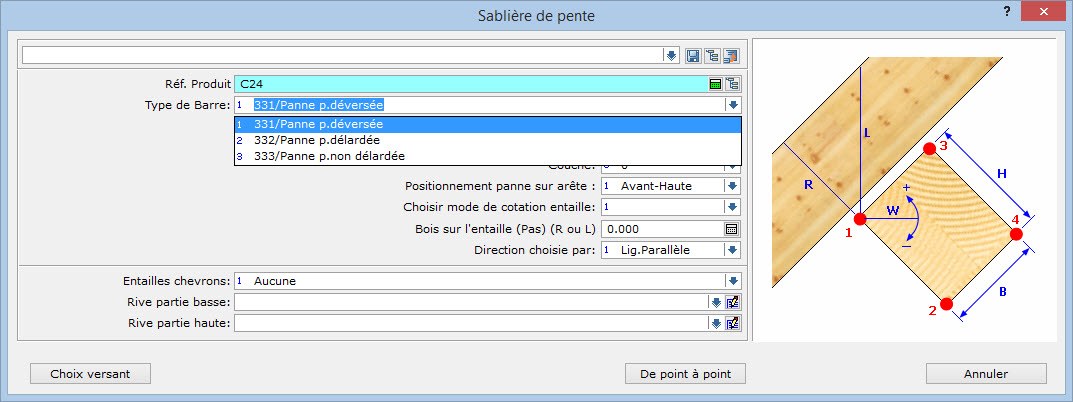
Task: Click edit icon for Rive partie haute
Action: tap(732, 323)
